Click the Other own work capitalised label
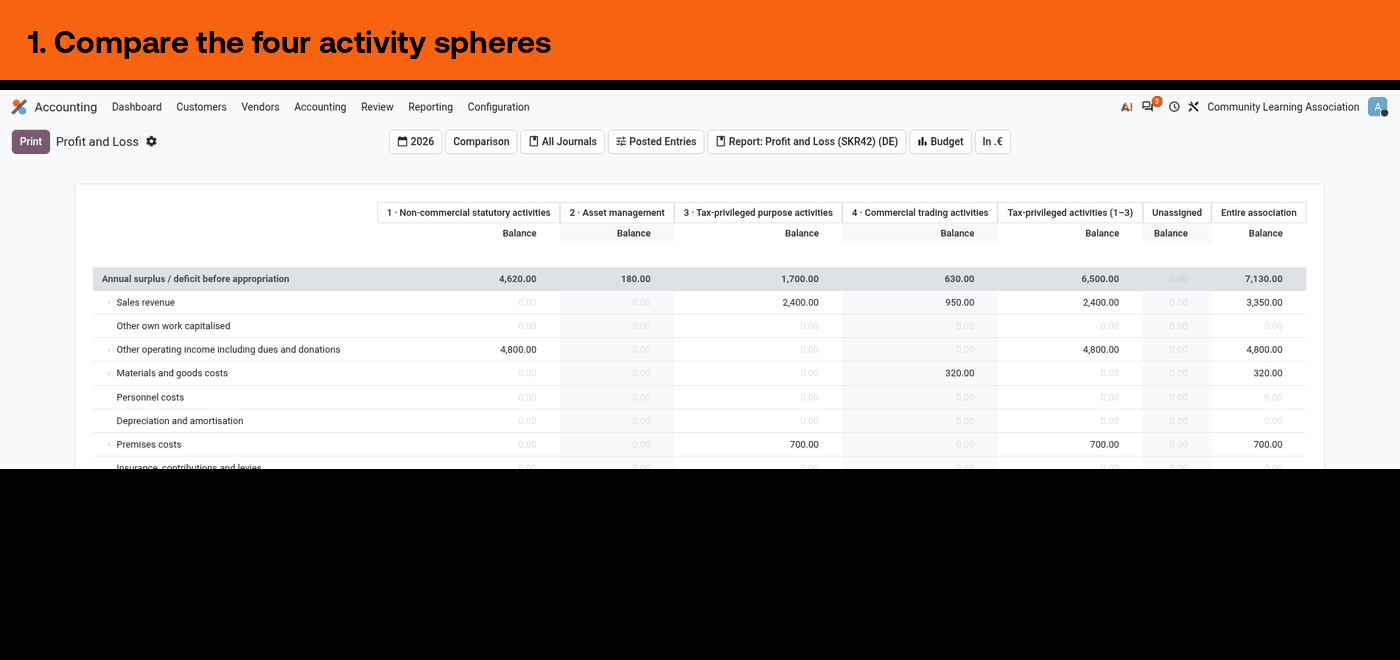Screen dimensions: 1400x660 pos(173,326)
